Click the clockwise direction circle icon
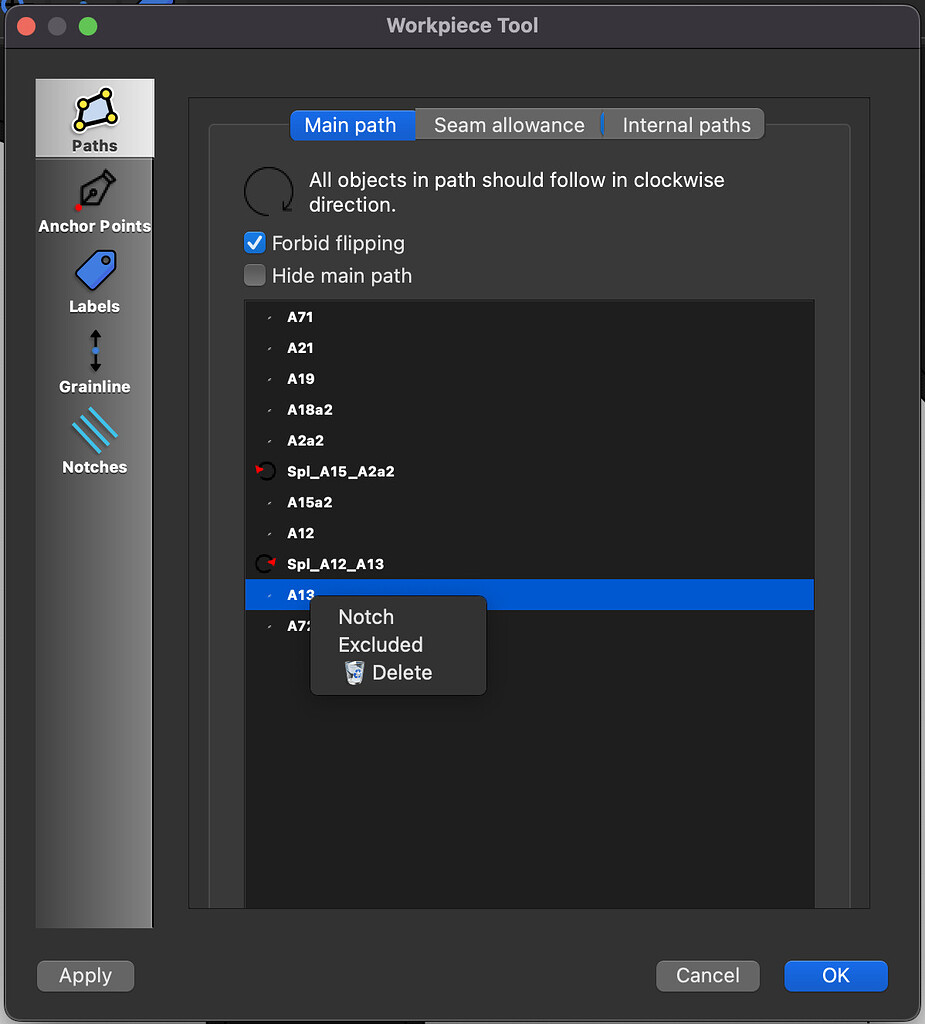This screenshot has height=1024, width=925. 266,191
